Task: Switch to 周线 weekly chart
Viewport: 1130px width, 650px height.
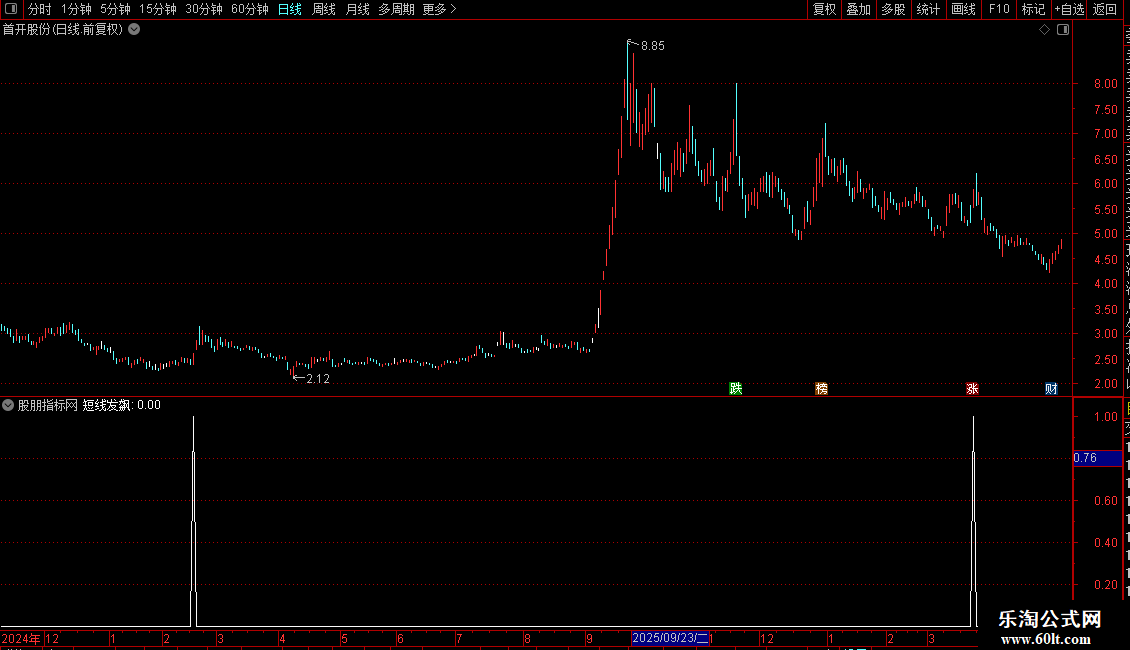Action: pos(324,9)
